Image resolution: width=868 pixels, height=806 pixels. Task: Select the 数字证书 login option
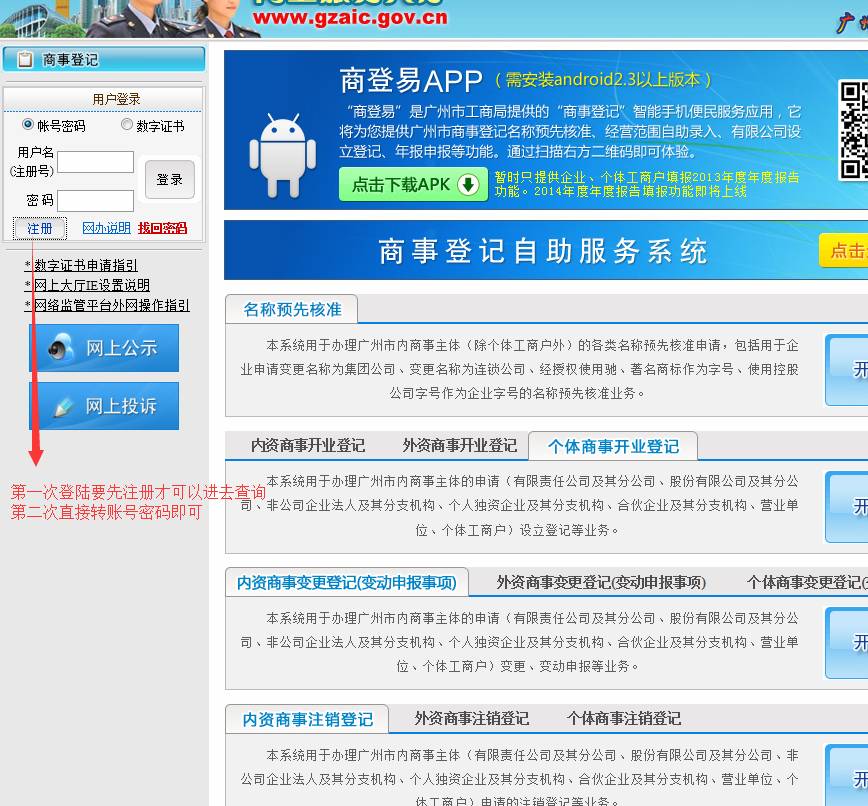point(128,123)
